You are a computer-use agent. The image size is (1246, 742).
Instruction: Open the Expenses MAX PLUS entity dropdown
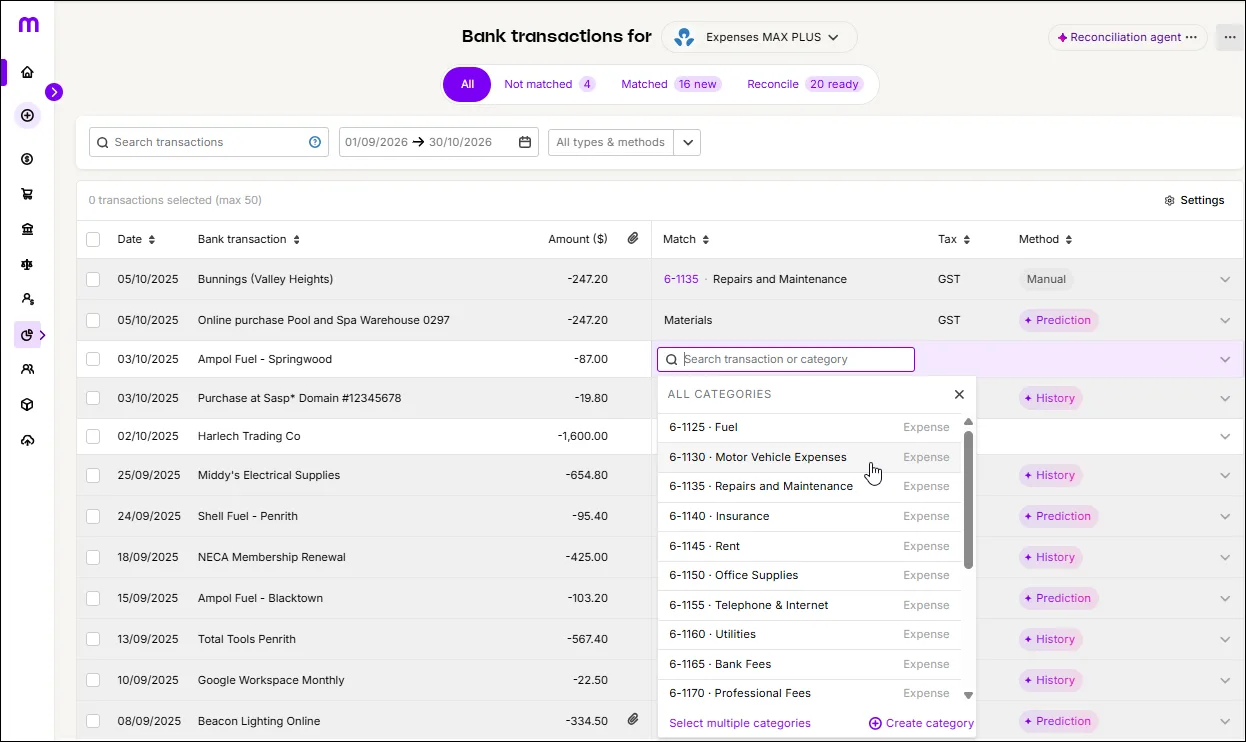pyautogui.click(x=759, y=37)
